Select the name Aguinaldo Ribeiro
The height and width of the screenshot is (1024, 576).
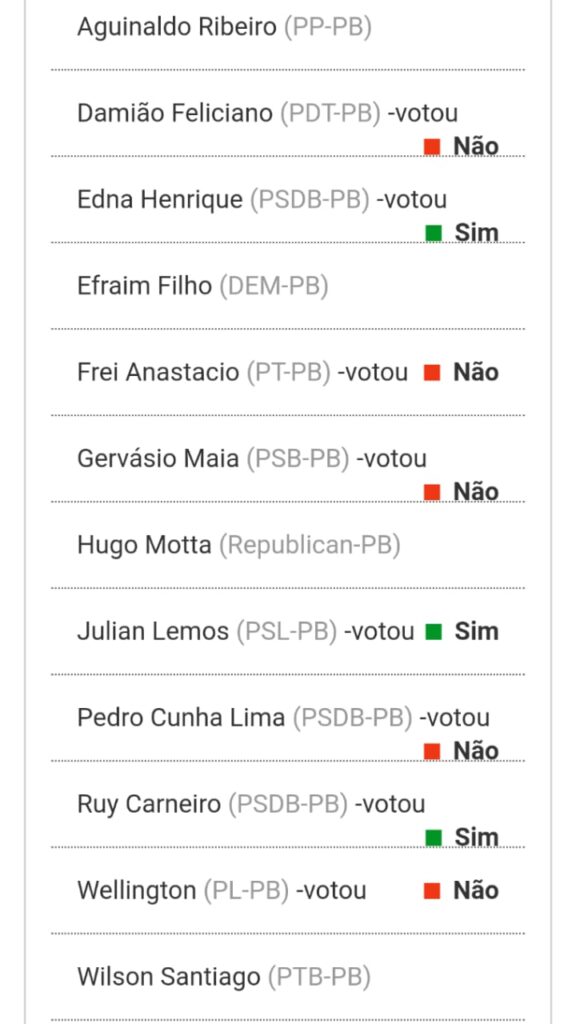(176, 28)
